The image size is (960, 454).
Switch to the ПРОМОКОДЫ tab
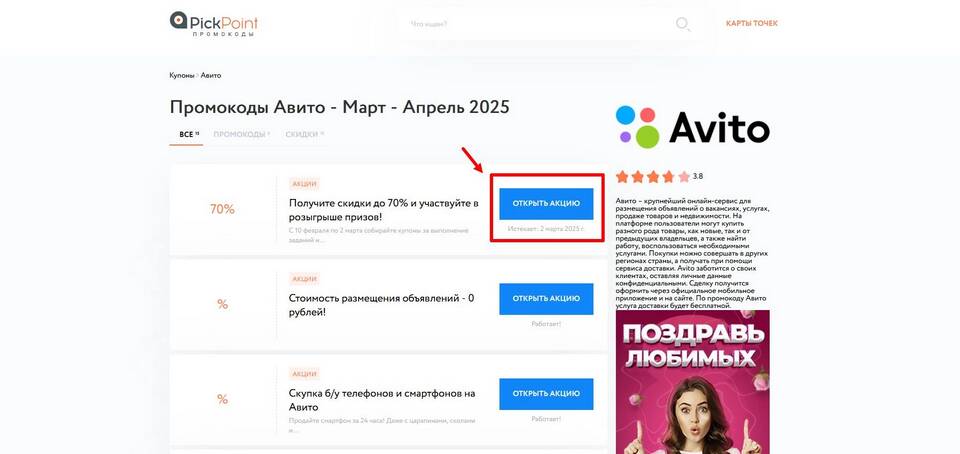[241, 134]
